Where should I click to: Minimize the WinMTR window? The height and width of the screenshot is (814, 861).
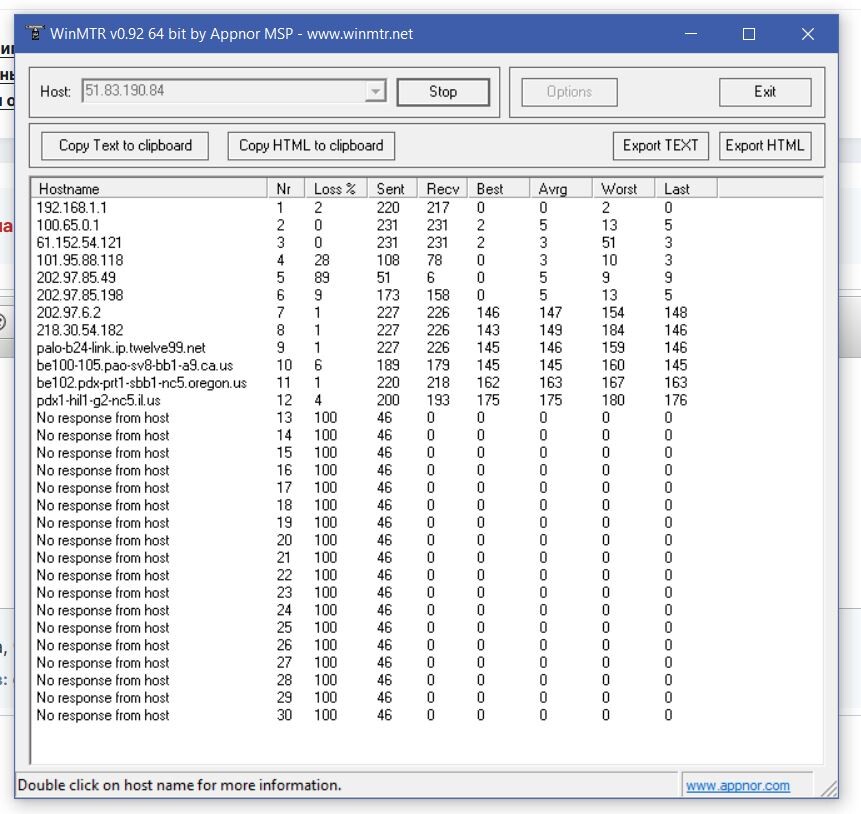[691, 34]
